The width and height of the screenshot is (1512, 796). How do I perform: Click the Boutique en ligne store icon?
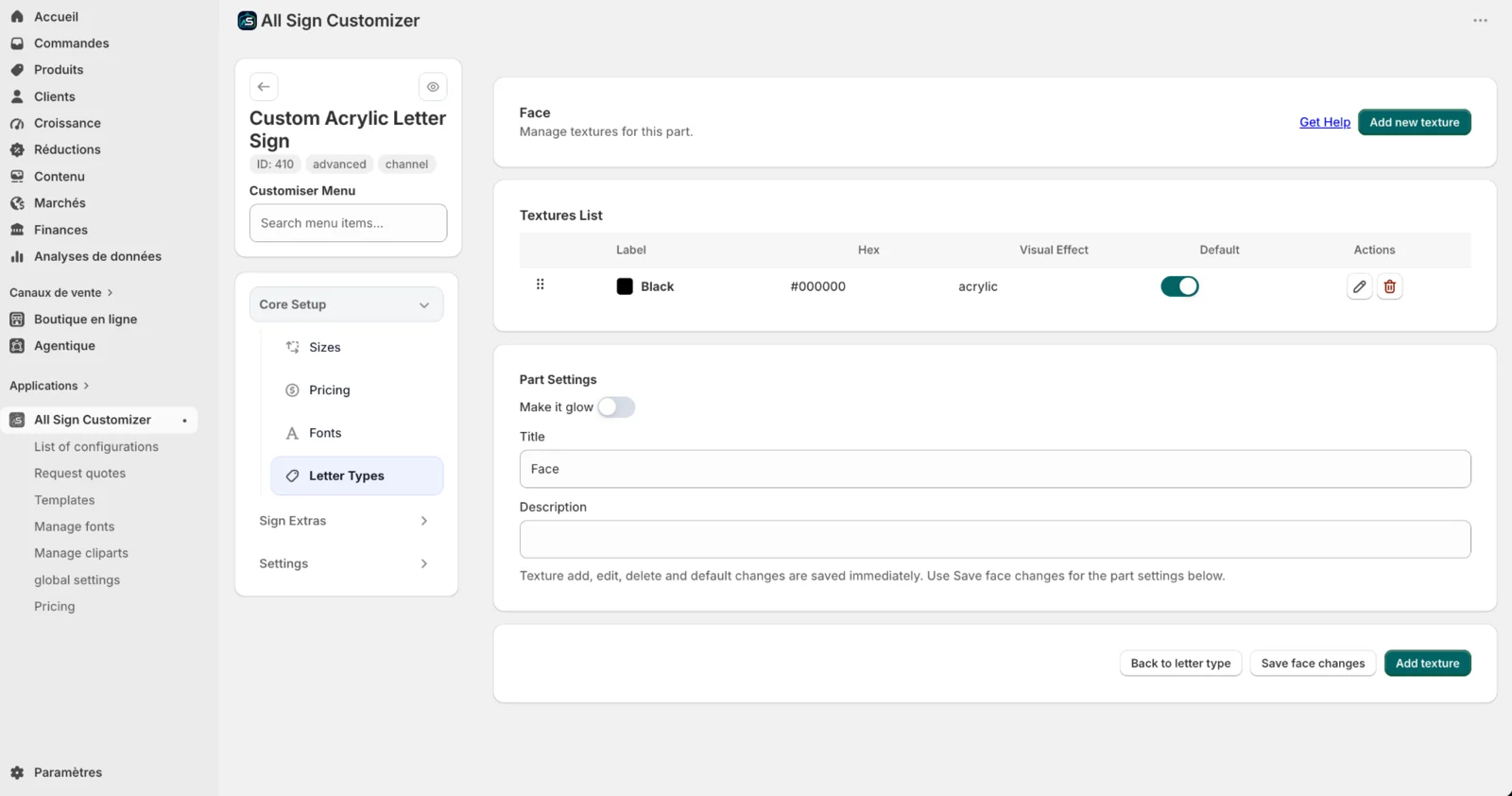tap(17, 320)
